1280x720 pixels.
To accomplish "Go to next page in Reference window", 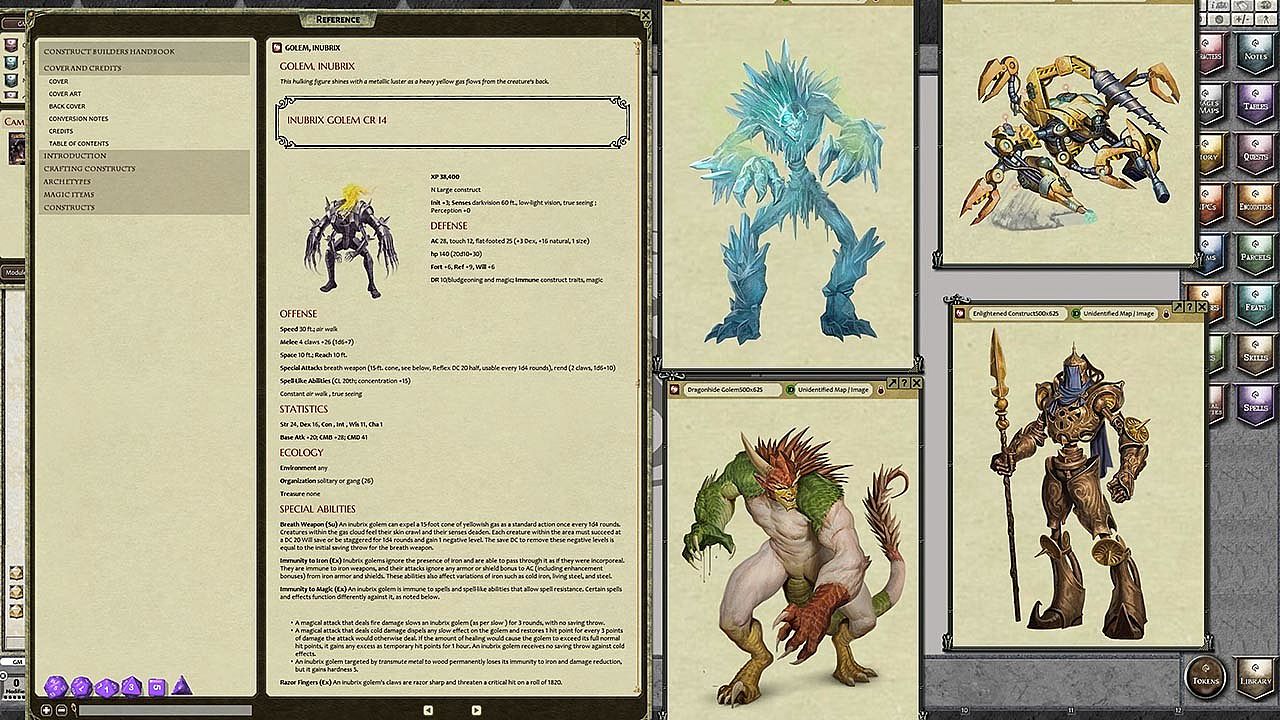I will [x=476, y=710].
